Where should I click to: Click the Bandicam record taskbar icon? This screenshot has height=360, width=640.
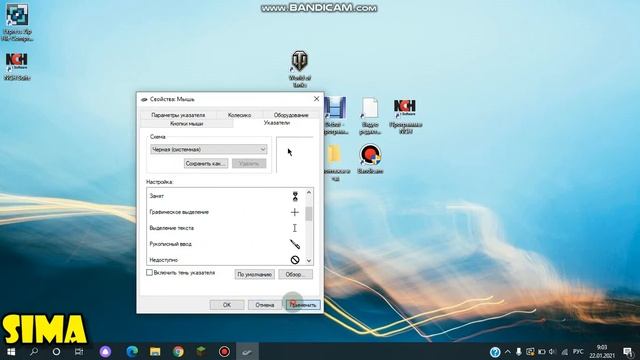(224, 351)
